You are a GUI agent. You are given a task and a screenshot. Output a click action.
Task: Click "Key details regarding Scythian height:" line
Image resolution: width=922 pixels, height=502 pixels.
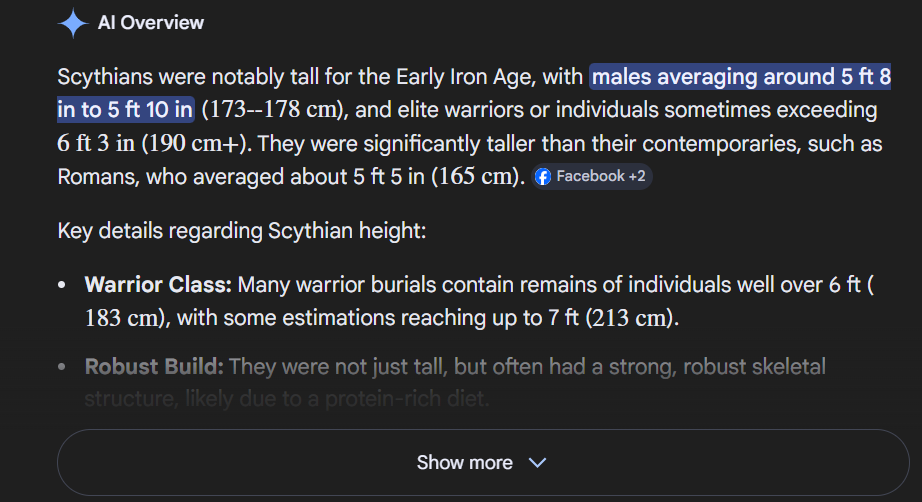(x=242, y=231)
